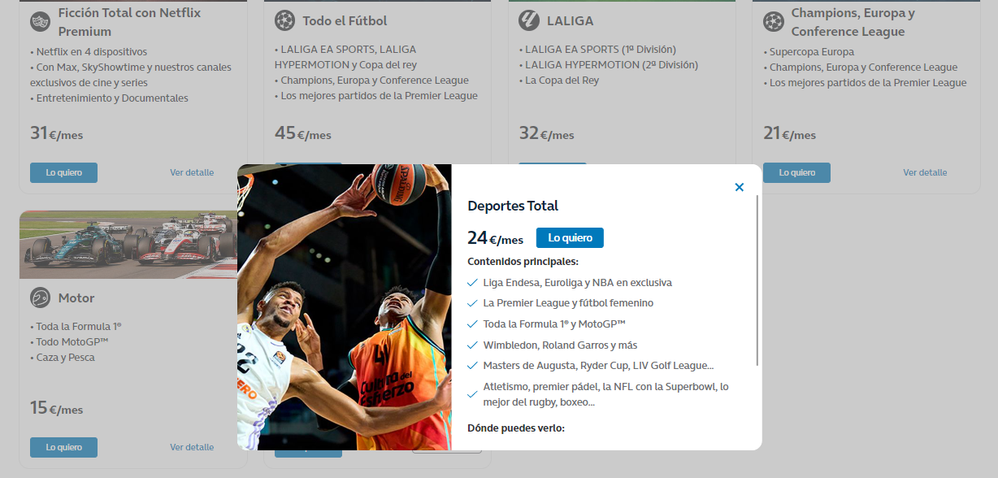Screen dimensions: 998x478
Task: Click Lo quiero for Champions, Europa y Conference
Action: [797, 172]
